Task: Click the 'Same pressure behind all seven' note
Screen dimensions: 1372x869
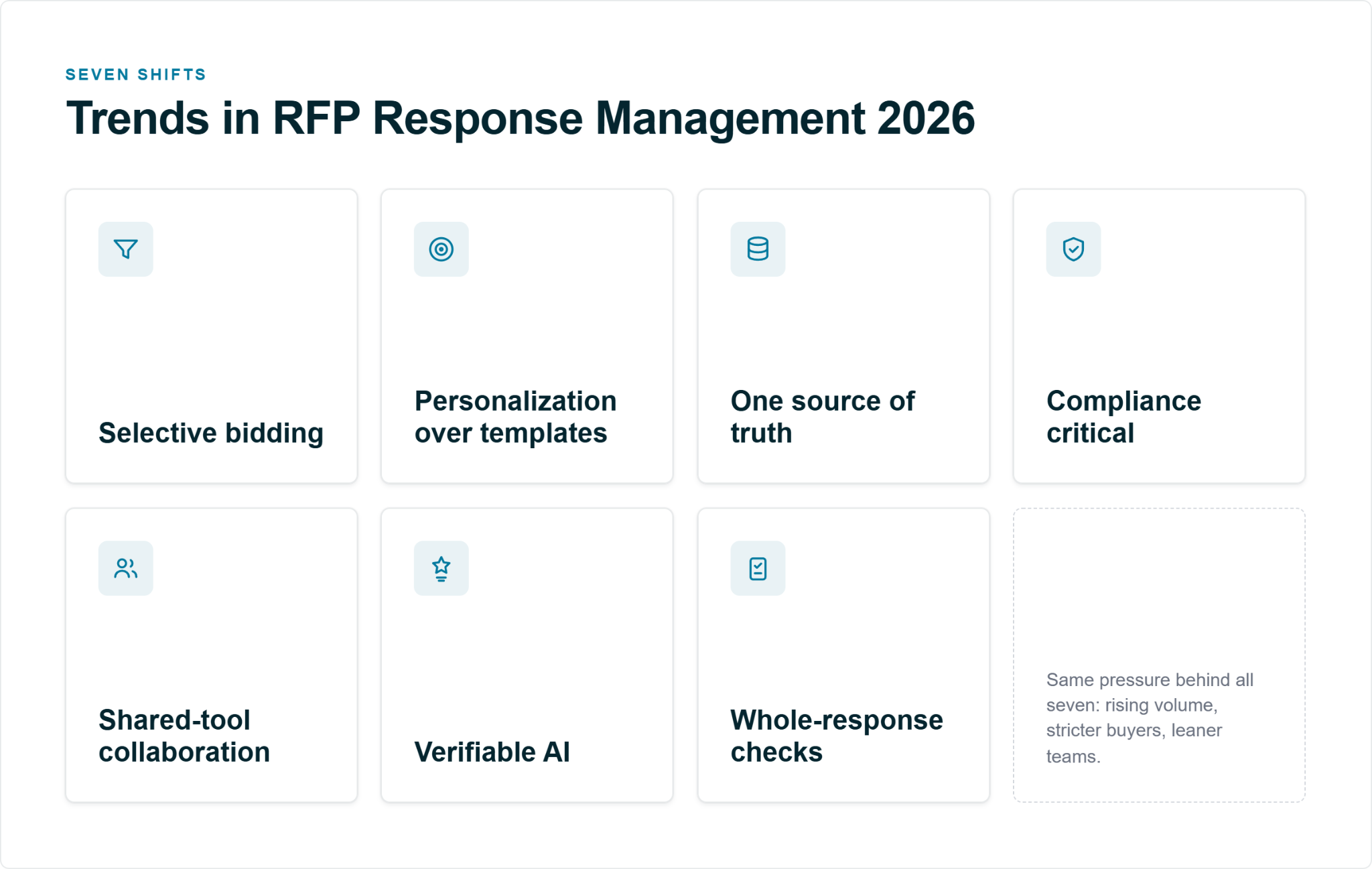Action: [1150, 718]
